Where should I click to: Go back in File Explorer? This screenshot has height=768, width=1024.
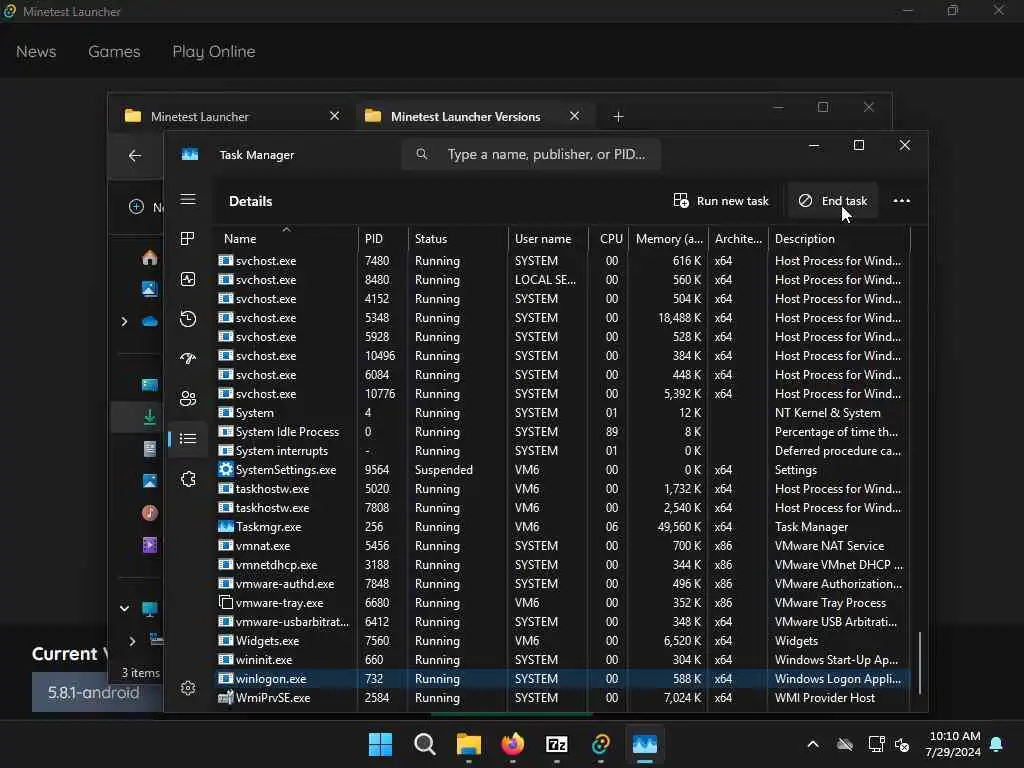[x=135, y=155]
